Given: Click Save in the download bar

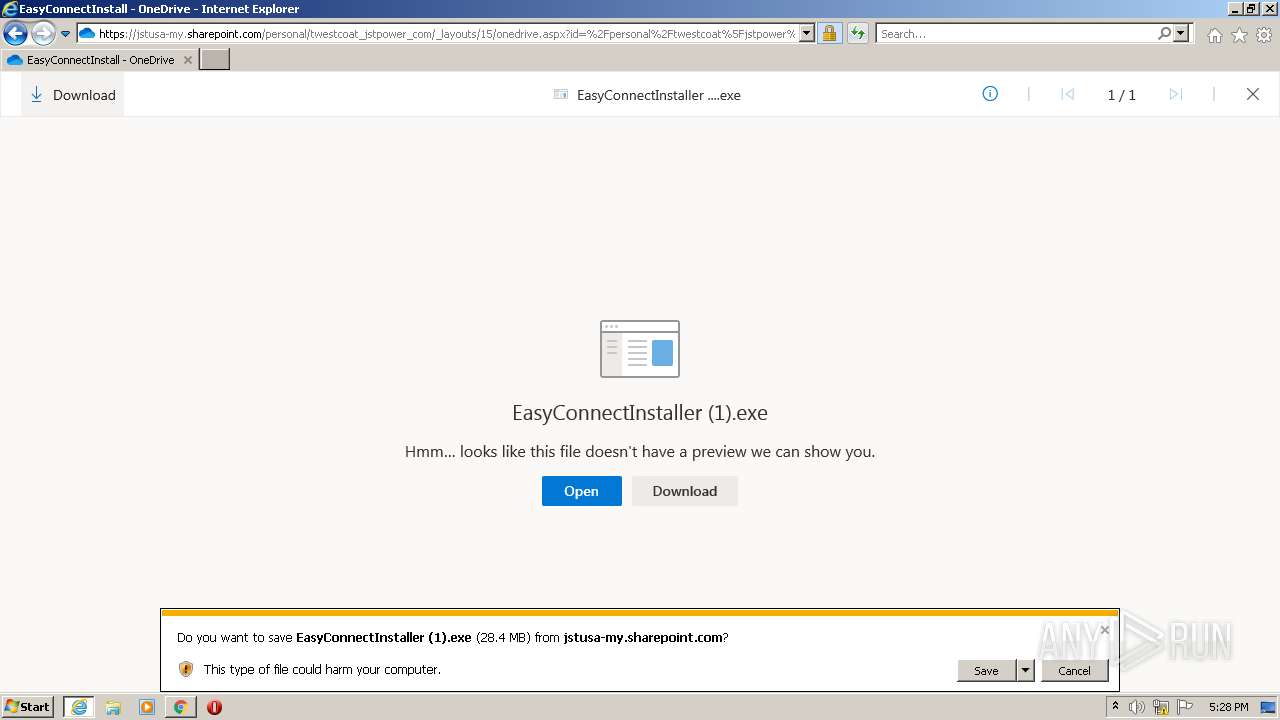Looking at the screenshot, I should pos(986,671).
